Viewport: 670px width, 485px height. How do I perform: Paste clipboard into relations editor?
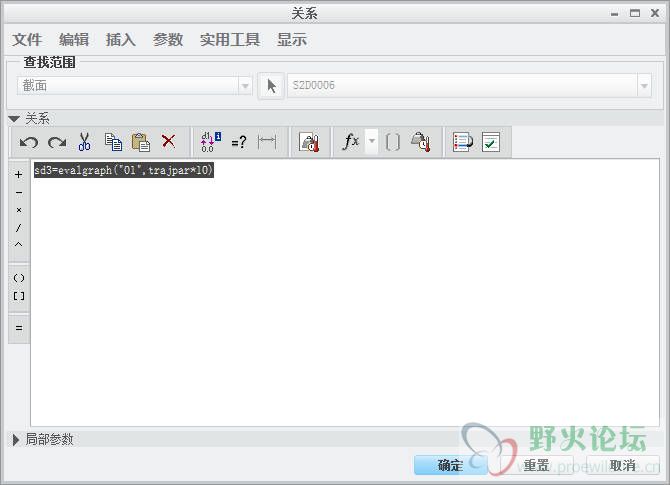[141, 142]
